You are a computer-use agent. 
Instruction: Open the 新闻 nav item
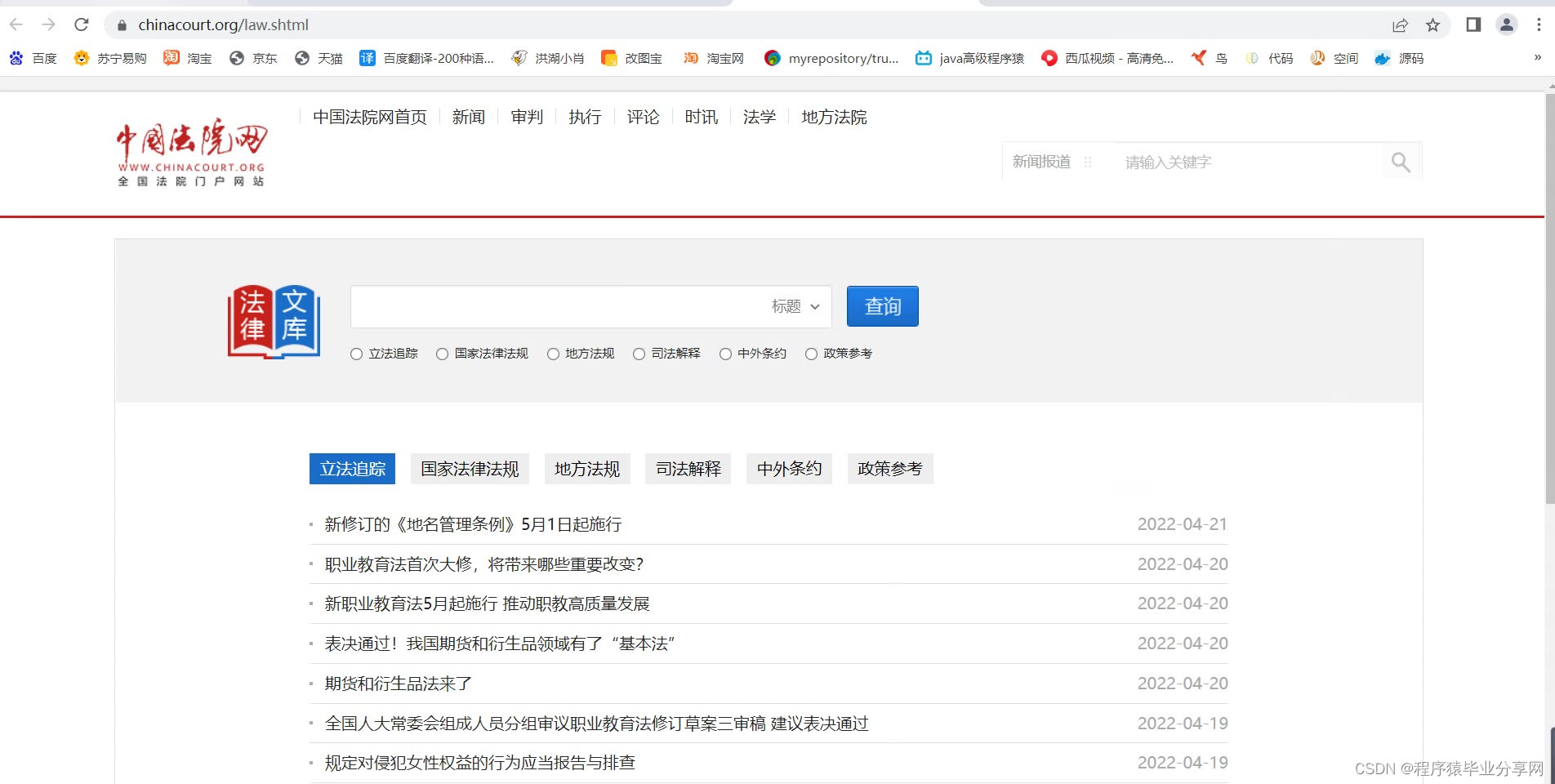469,117
